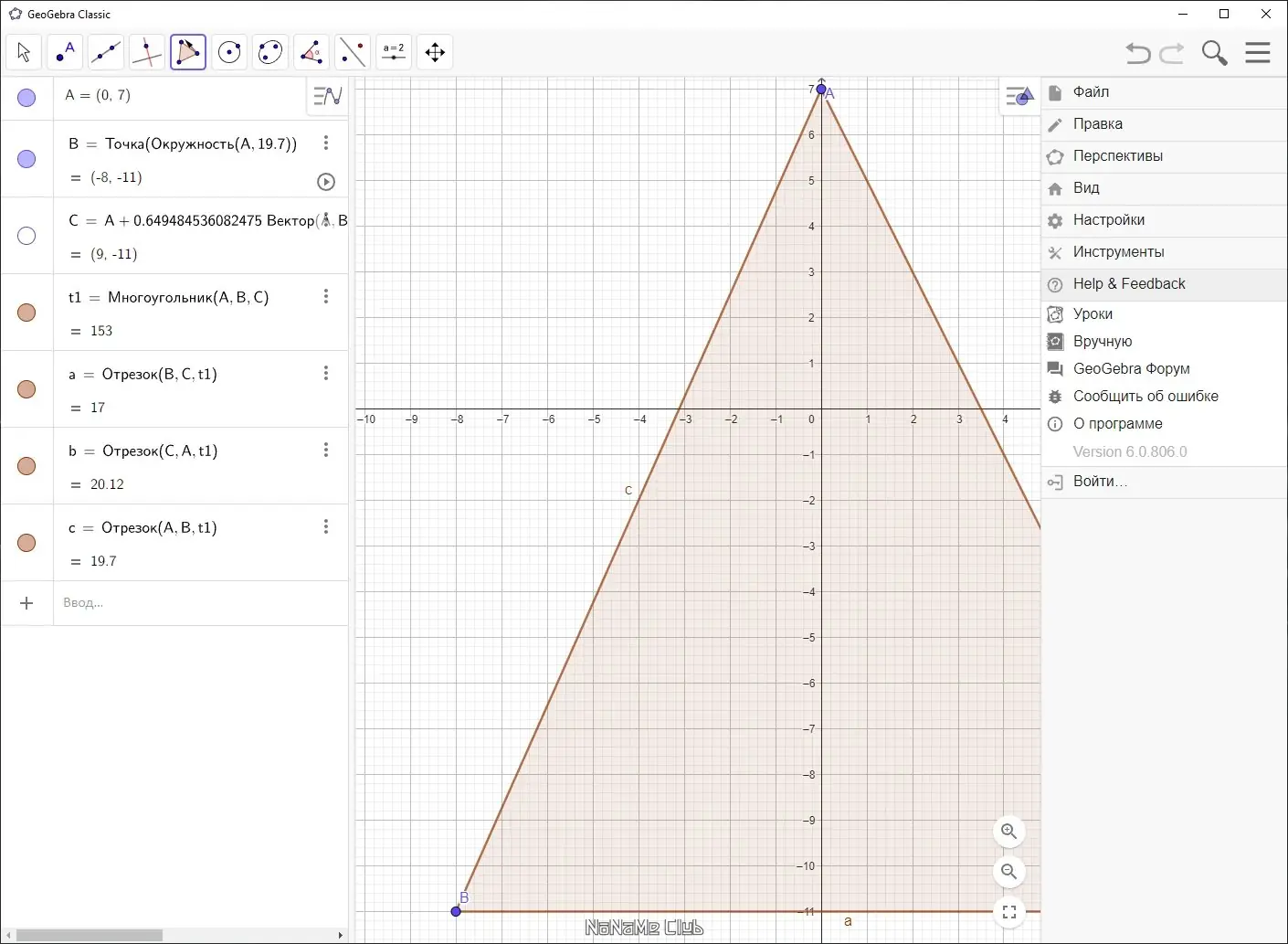Expand the Инструменты menu section
The height and width of the screenshot is (944, 1288).
tap(1164, 252)
